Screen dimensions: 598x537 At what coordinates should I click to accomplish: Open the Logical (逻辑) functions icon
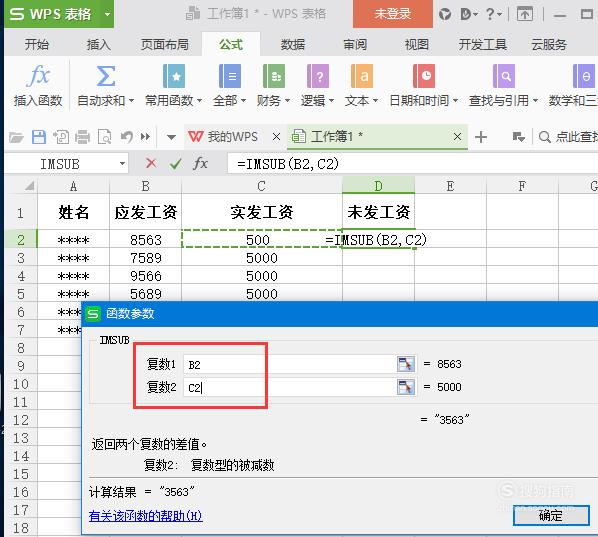[318, 76]
